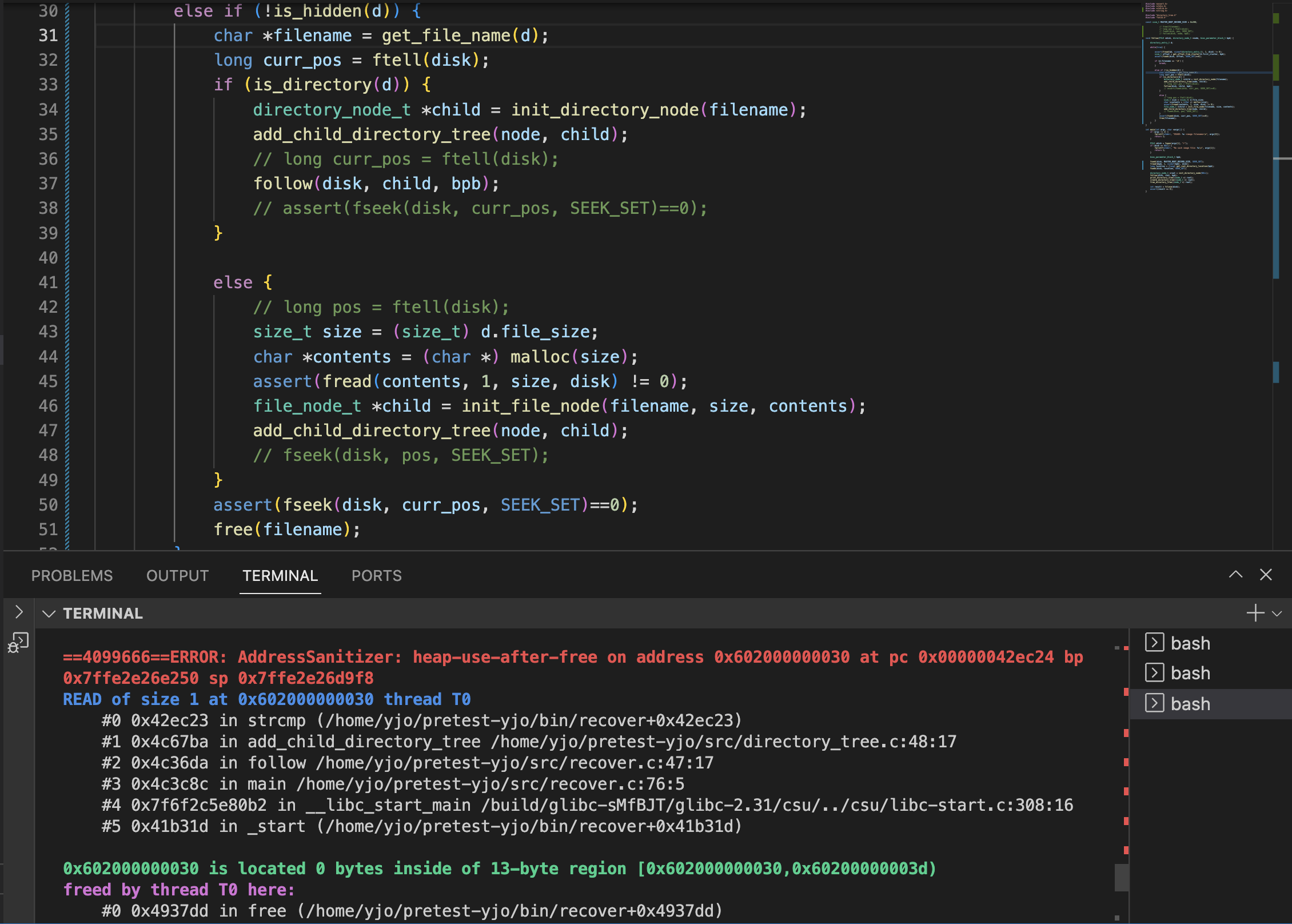The height and width of the screenshot is (924, 1292).
Task: Open the PROBLEMS tab
Action: 72,576
